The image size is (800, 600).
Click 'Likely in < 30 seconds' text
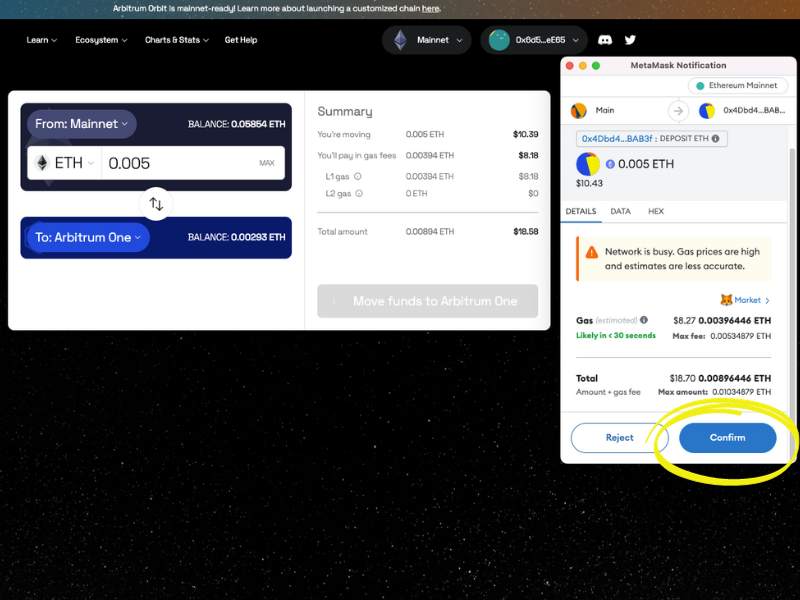pos(616,335)
